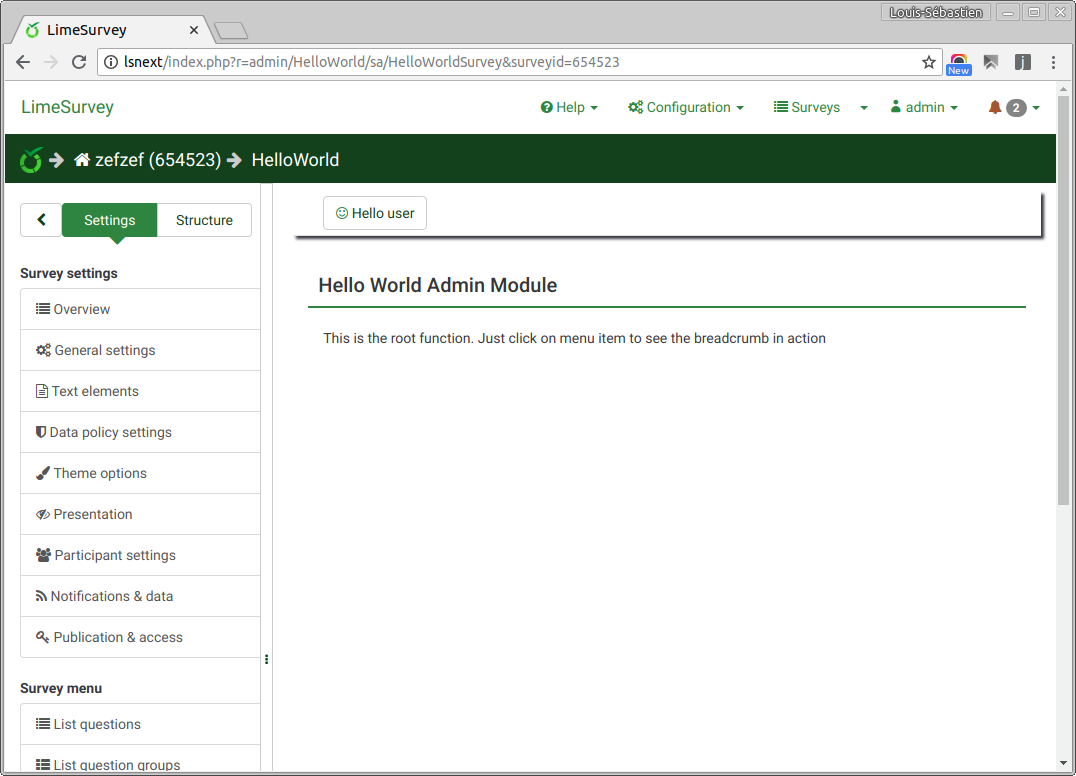The height and width of the screenshot is (776, 1076).
Task: Select the Settings tab
Action: point(110,220)
